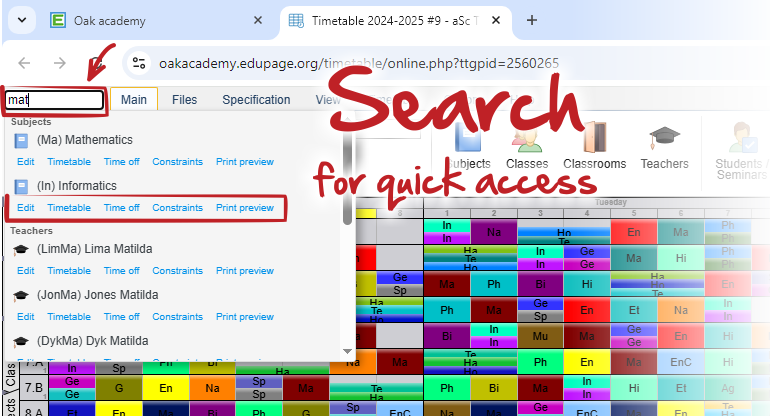Close the Timetable 2024-2025 tab
Viewport: 770px width, 416px height.
pos(496,20)
